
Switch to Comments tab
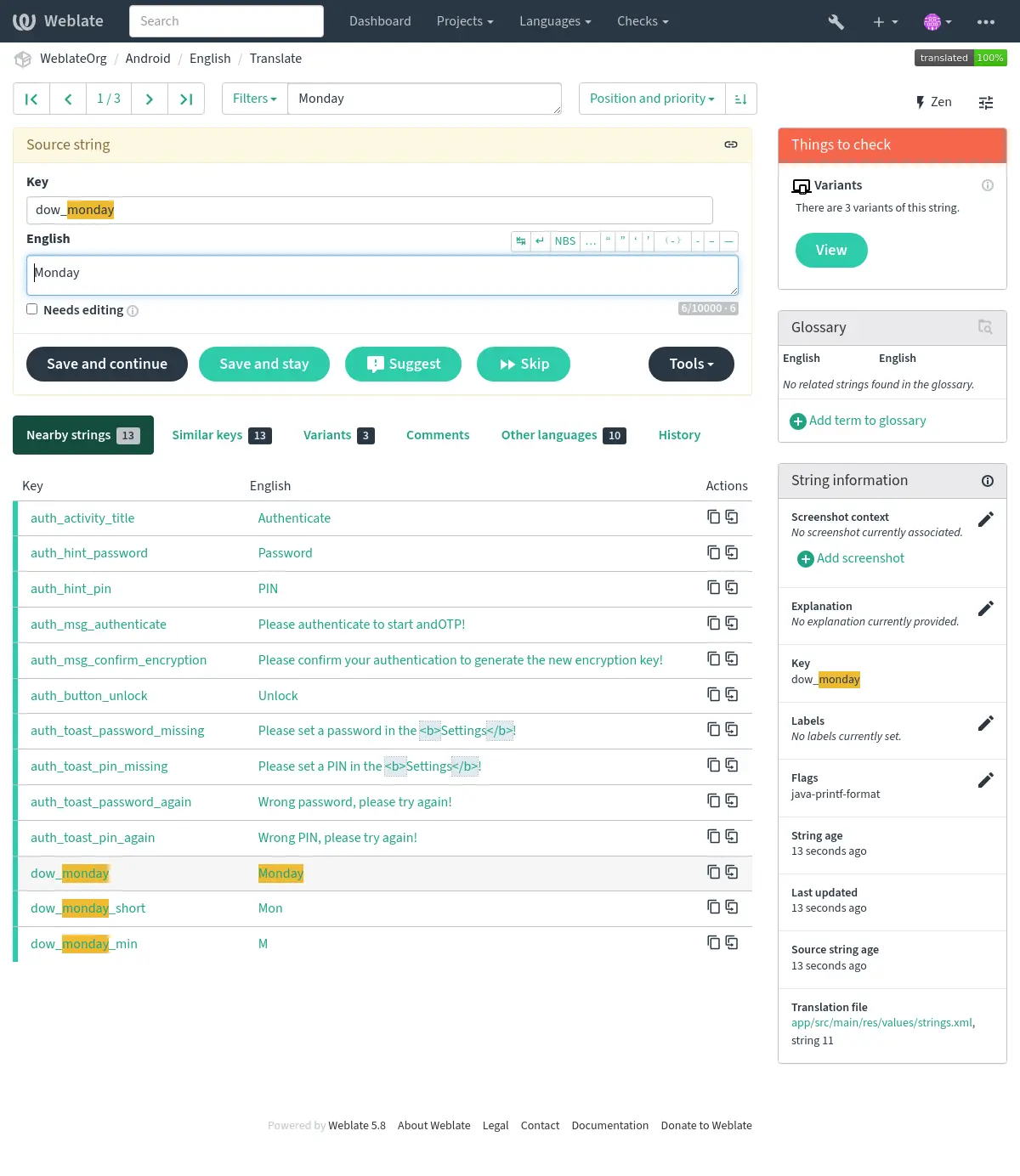438,435
